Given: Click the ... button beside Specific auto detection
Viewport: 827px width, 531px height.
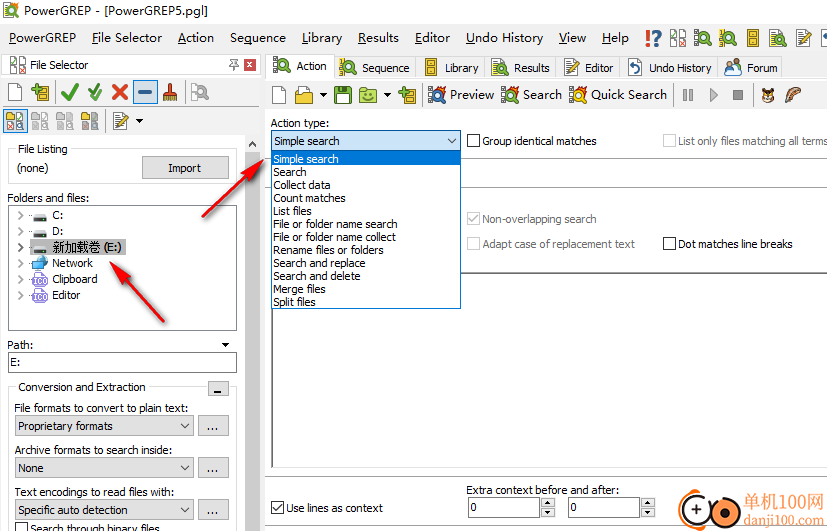Looking at the screenshot, I should [x=213, y=510].
